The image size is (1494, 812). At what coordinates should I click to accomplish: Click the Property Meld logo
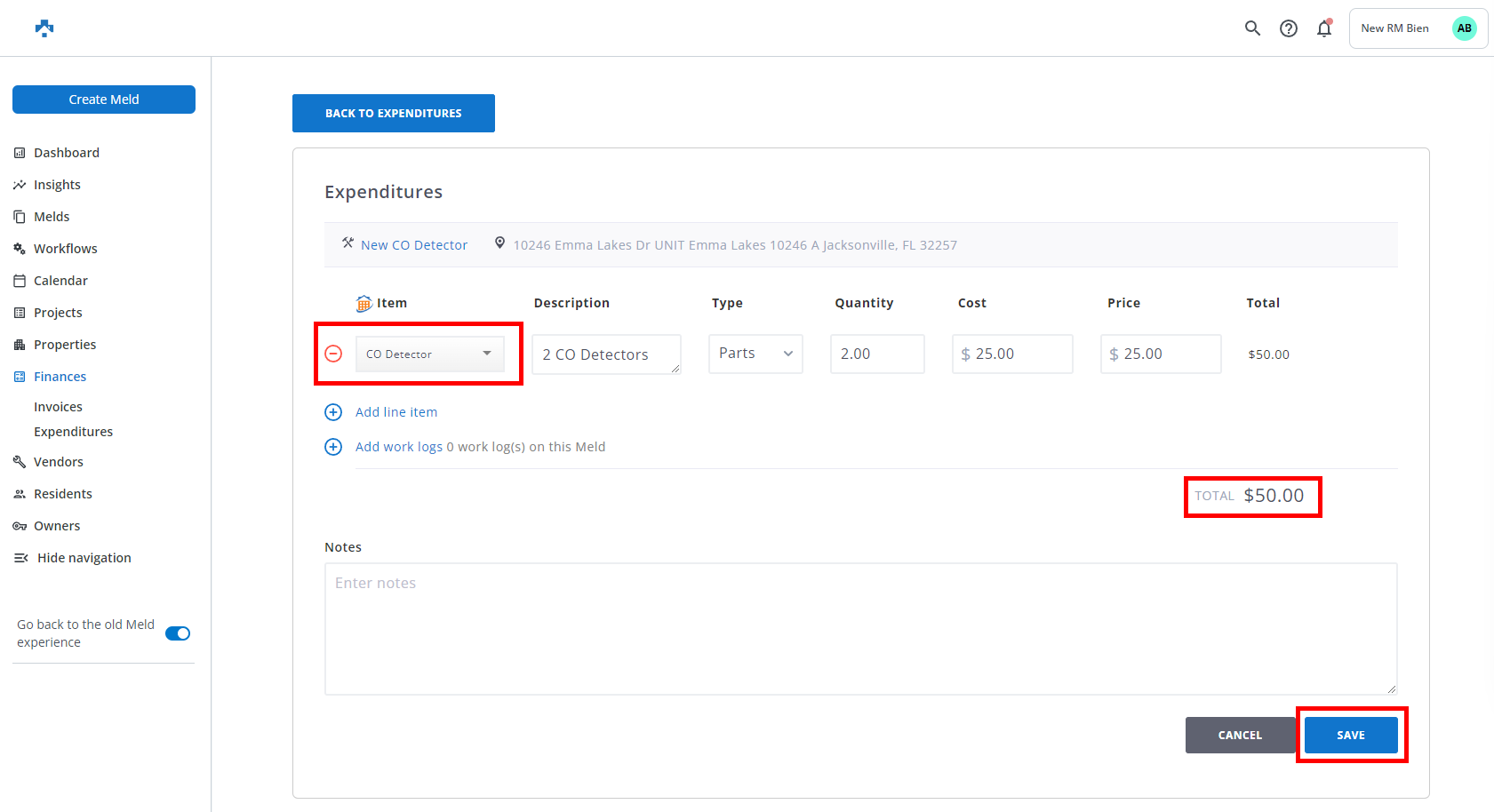44,28
